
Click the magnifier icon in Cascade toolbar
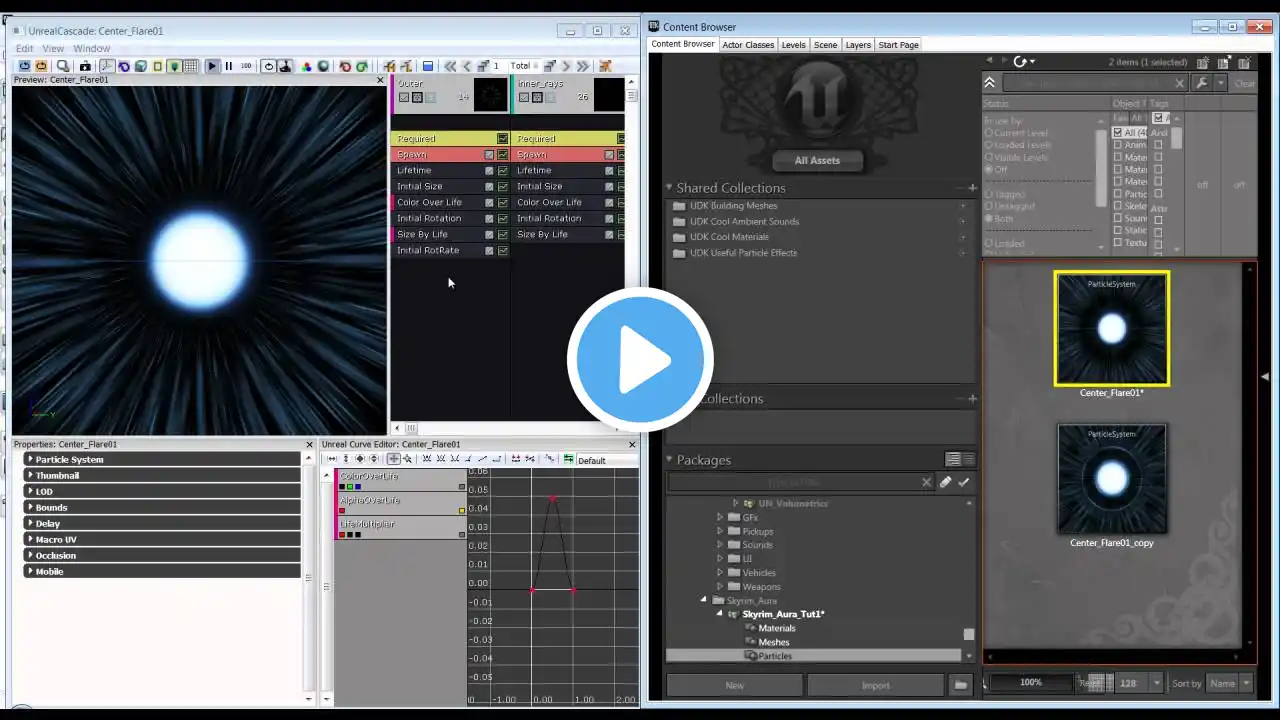pos(63,66)
